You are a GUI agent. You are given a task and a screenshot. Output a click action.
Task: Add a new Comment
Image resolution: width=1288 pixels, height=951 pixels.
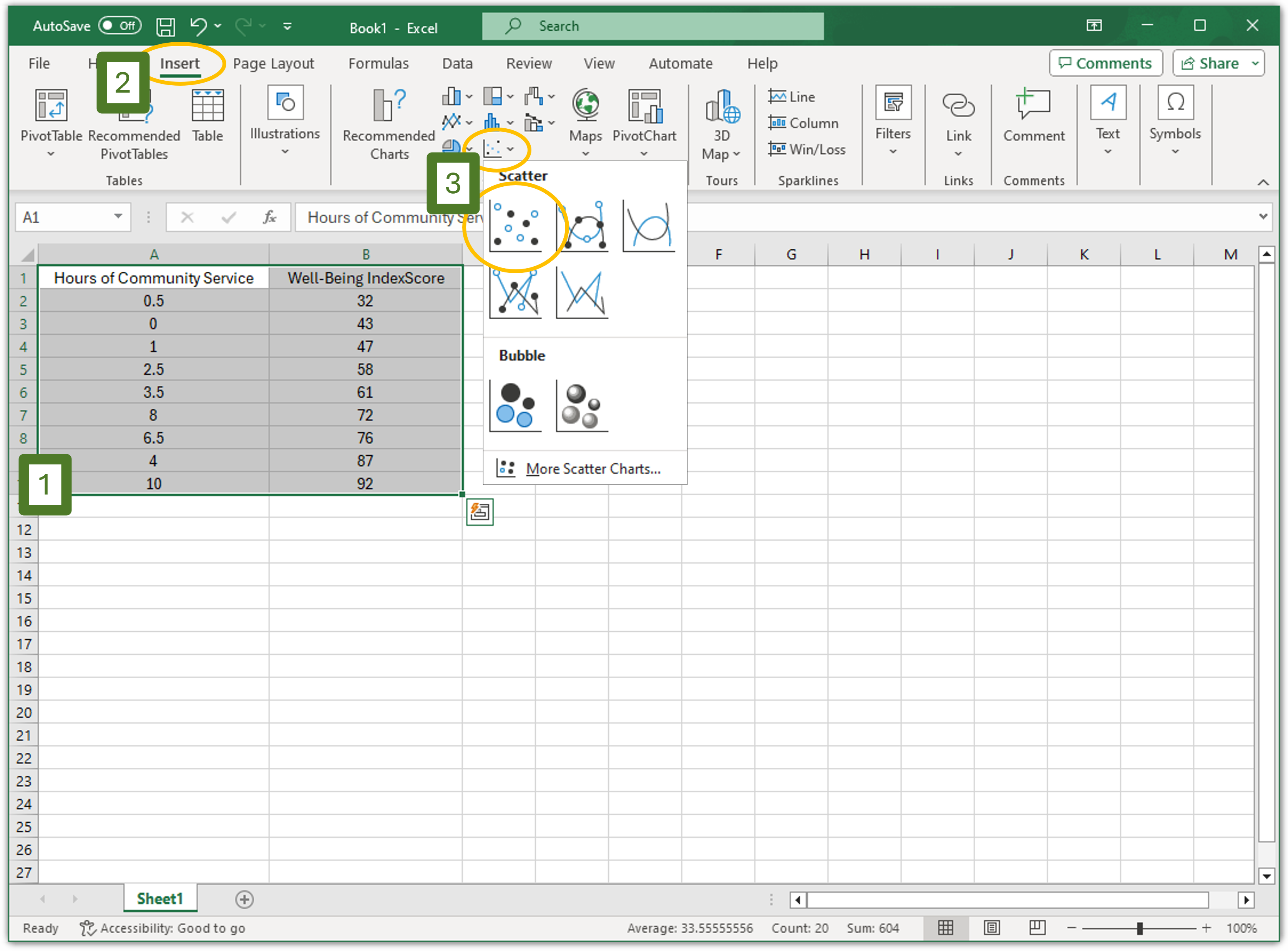[x=1034, y=115]
